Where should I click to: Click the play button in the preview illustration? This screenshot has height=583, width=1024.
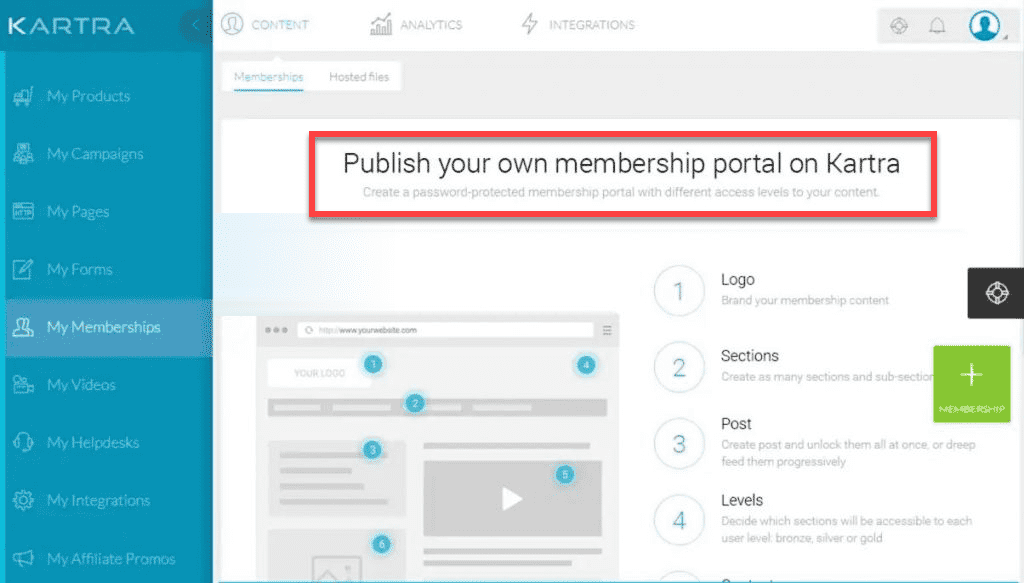click(x=512, y=499)
